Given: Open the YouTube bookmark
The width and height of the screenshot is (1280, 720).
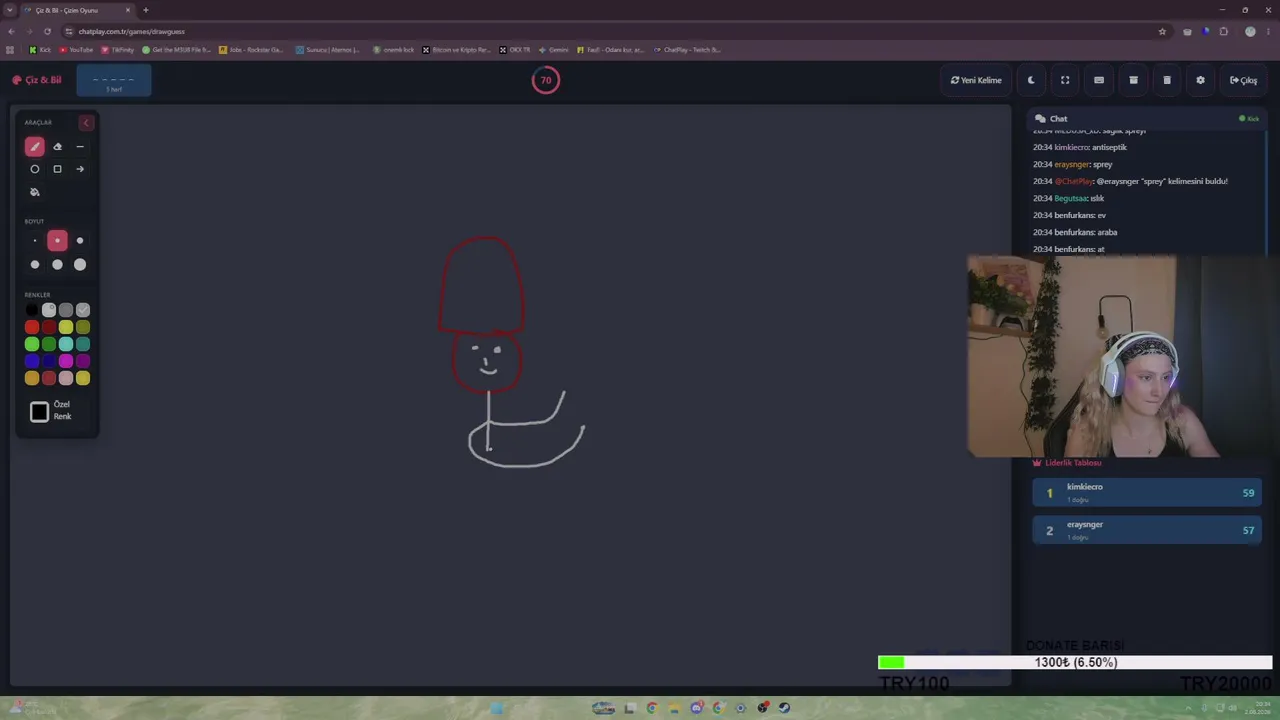Looking at the screenshot, I should (x=77, y=50).
